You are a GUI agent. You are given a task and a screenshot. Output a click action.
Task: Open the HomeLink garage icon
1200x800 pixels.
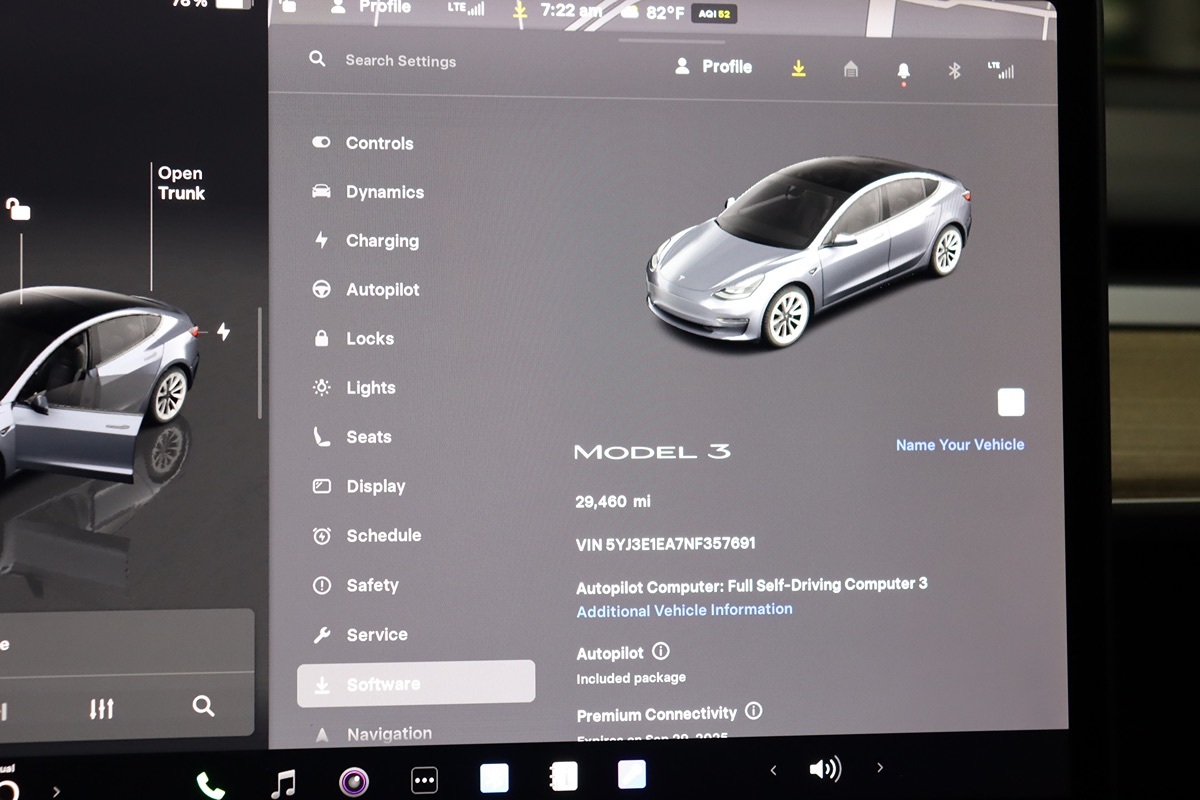(x=851, y=69)
